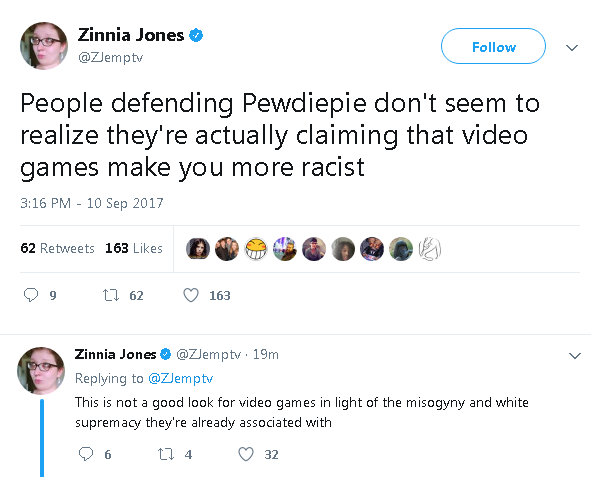The image size is (591, 477).
Task: Retweet the reply tweet with 4 retweets
Action: (x=166, y=454)
